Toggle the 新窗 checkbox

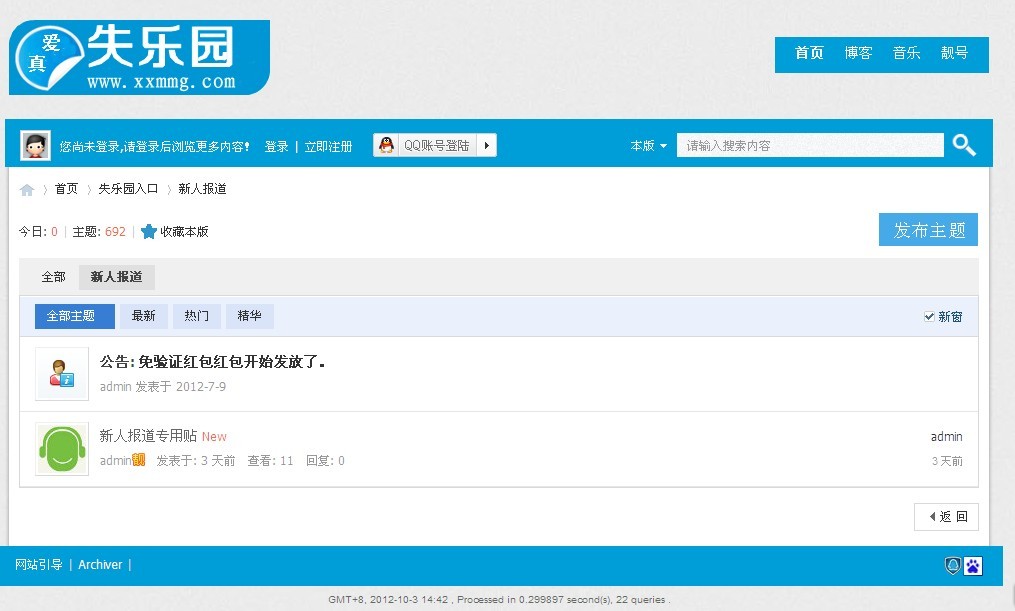(x=929, y=317)
